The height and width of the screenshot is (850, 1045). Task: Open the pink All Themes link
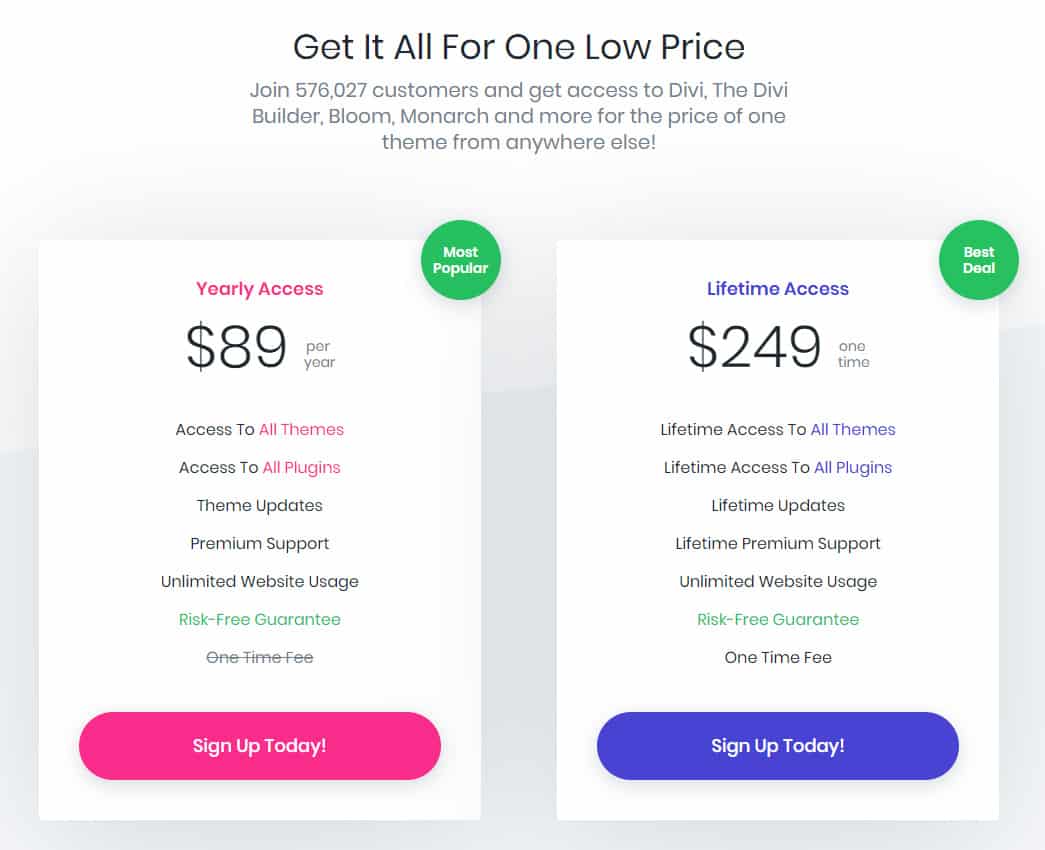click(x=301, y=429)
